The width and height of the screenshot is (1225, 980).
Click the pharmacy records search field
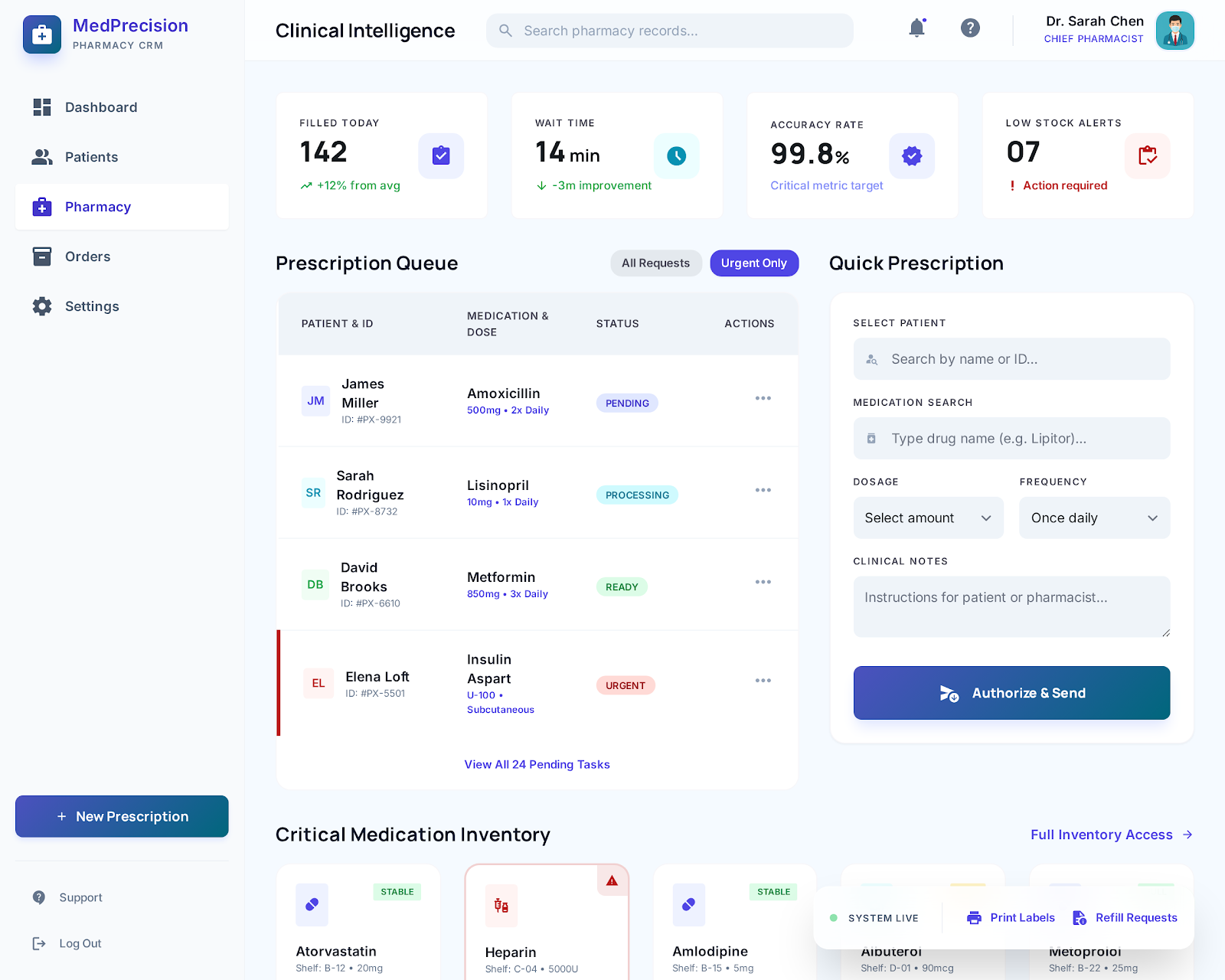coord(668,31)
